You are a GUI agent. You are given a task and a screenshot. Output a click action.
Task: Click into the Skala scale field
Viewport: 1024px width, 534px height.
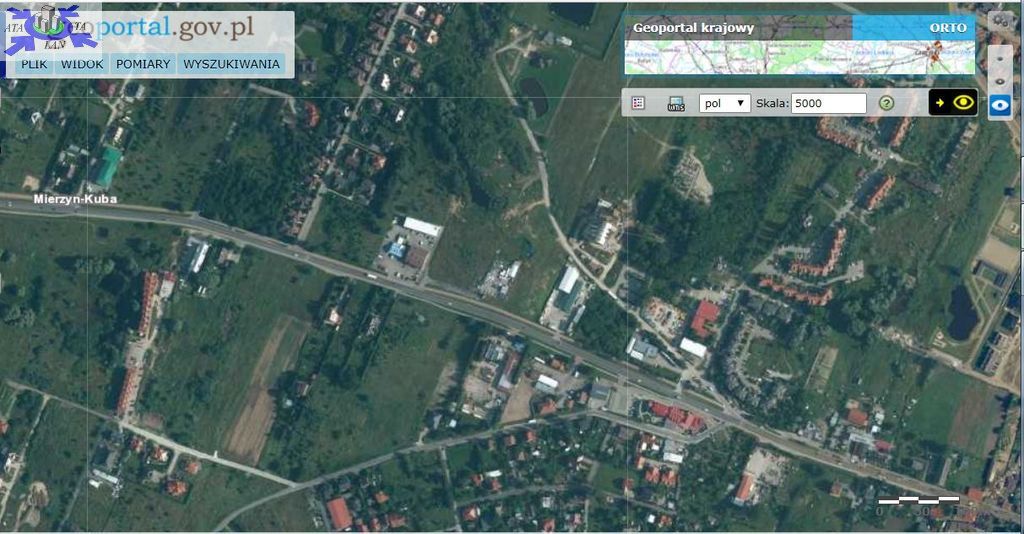pos(828,103)
